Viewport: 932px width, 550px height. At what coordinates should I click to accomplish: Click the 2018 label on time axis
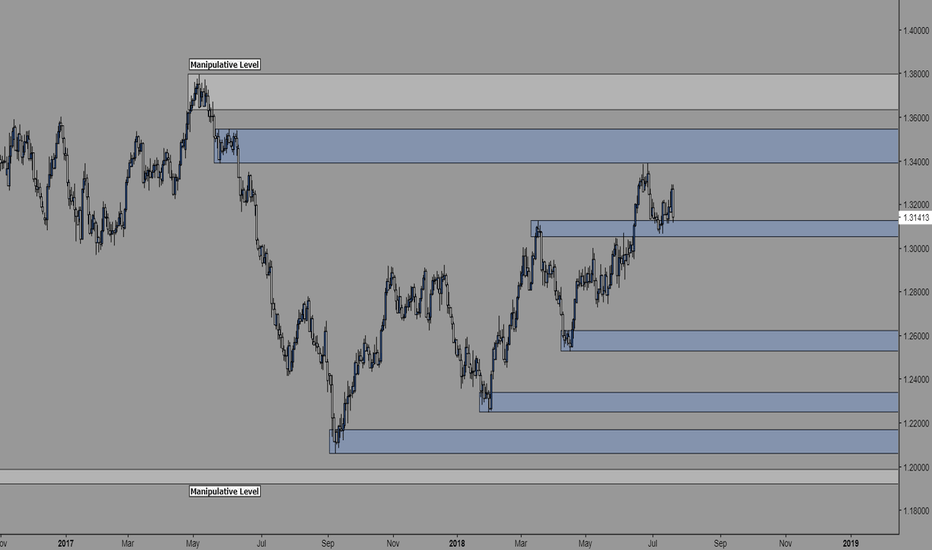click(456, 543)
